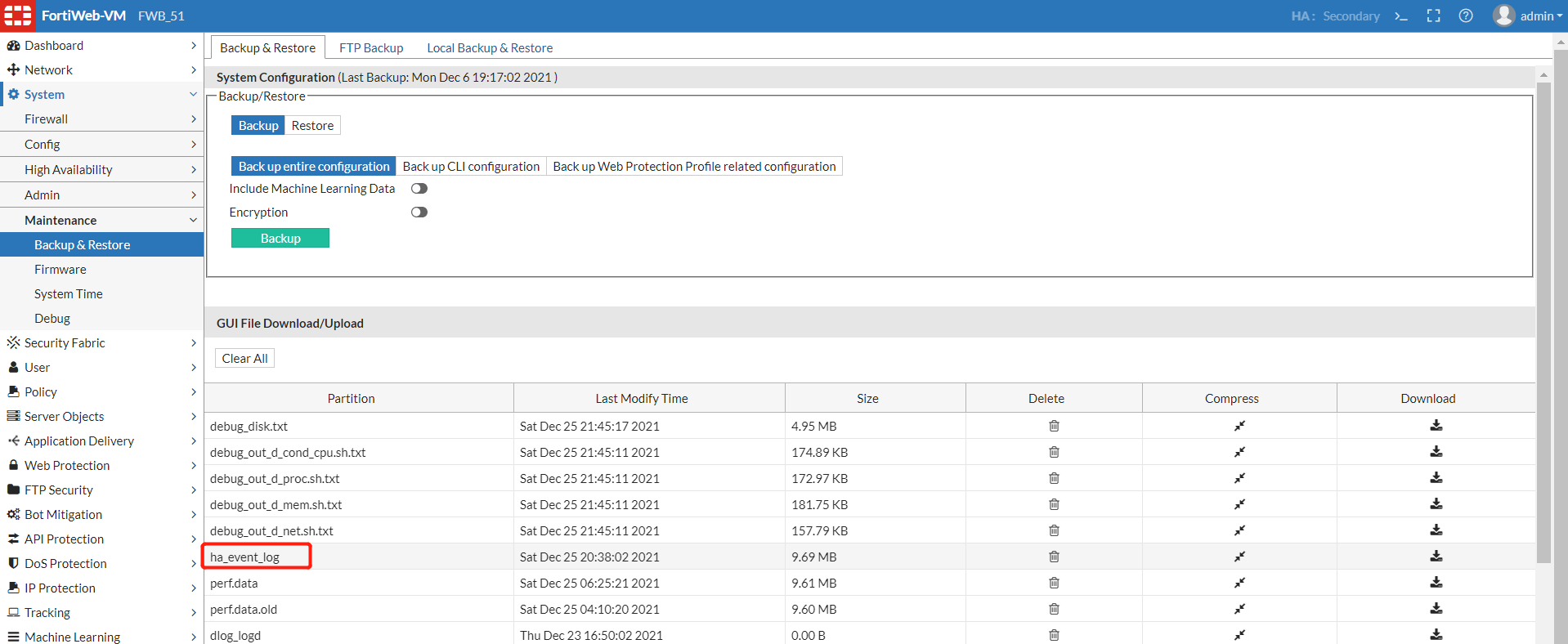Switch to the FTP Backup tab

point(371,48)
